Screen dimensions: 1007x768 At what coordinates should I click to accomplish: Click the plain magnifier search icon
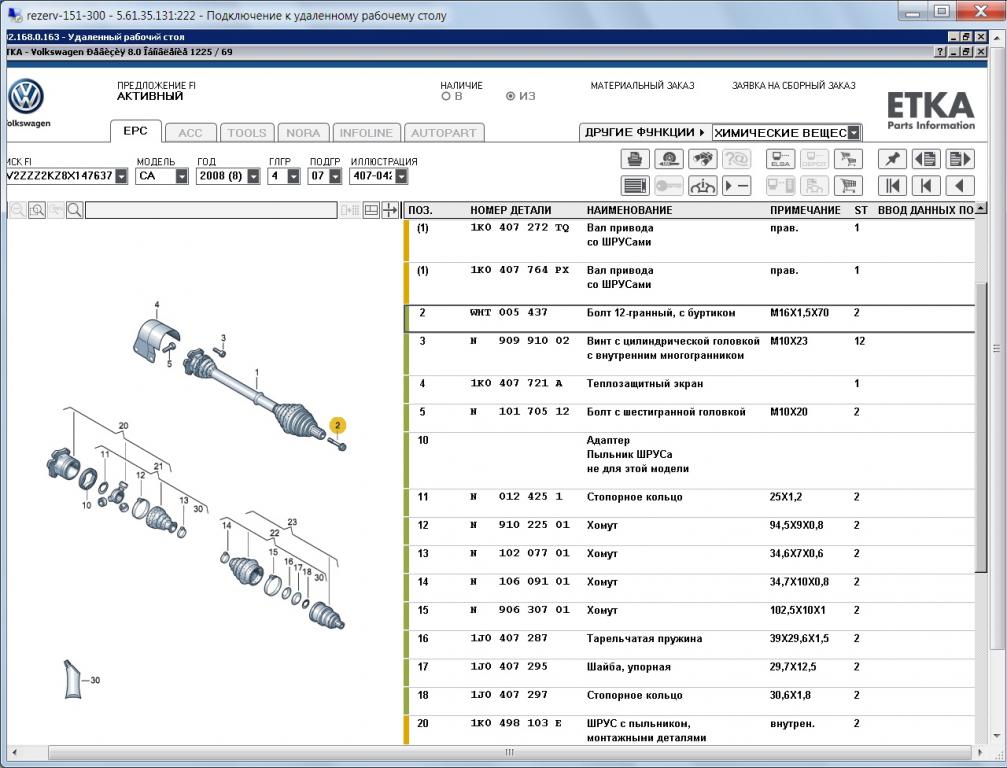(74, 210)
